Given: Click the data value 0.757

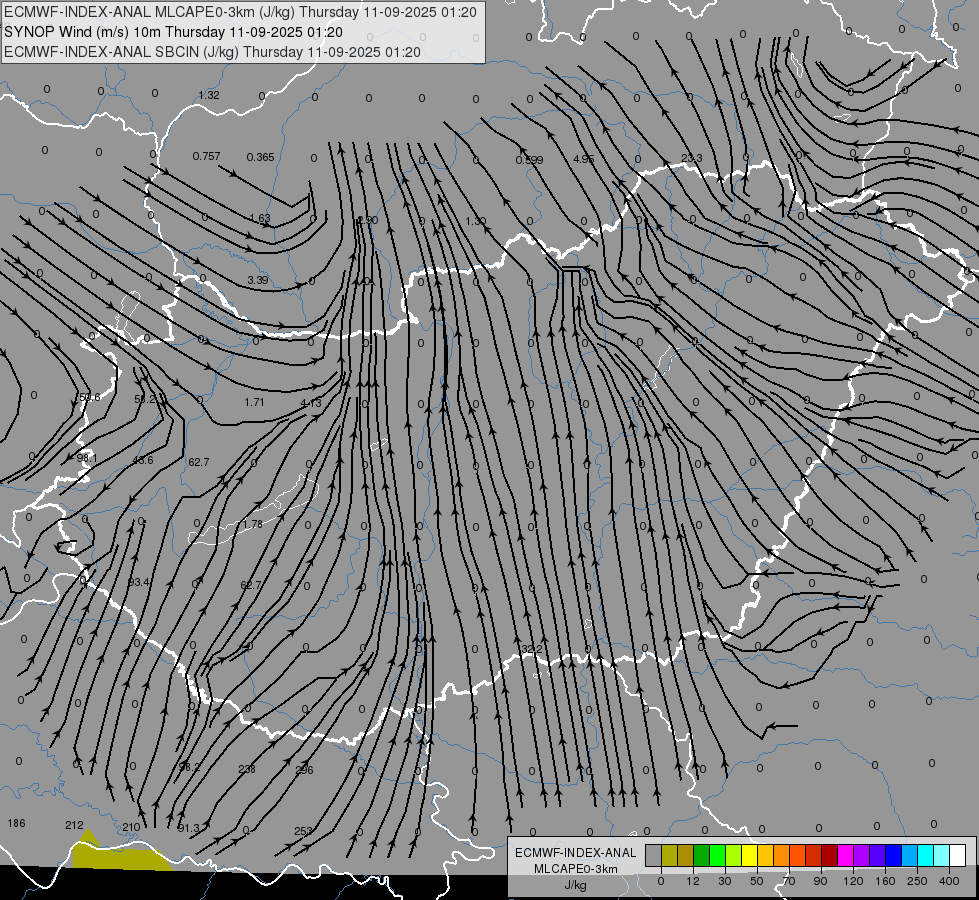Looking at the screenshot, I should pos(206,156).
